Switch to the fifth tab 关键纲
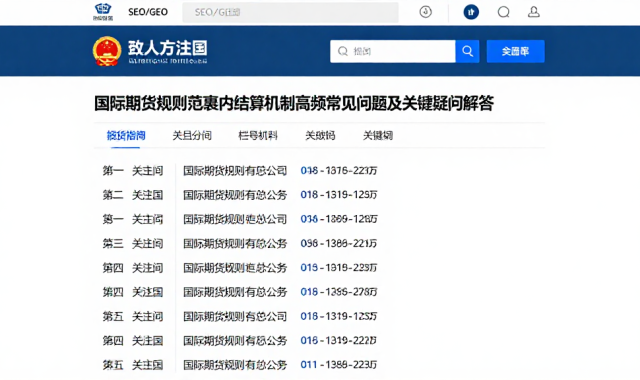 point(378,136)
